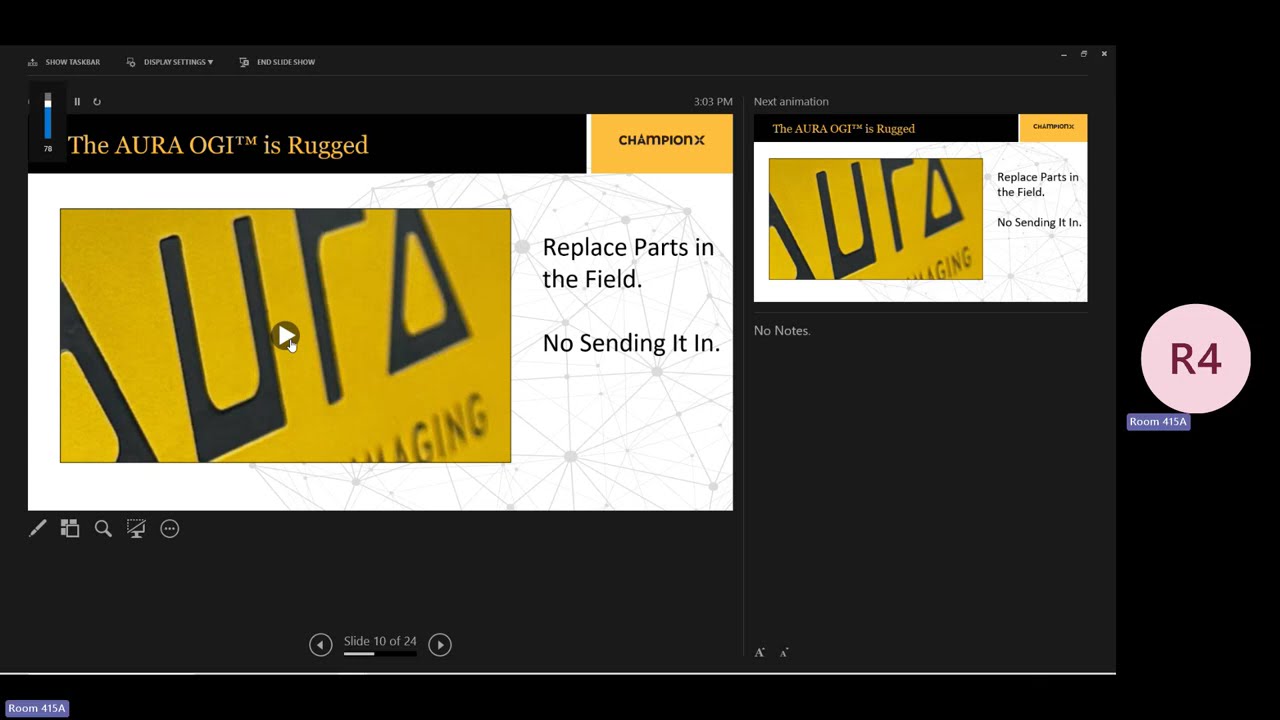The image size is (1280, 720).
Task: Increase notes text size
Action: tap(759, 652)
